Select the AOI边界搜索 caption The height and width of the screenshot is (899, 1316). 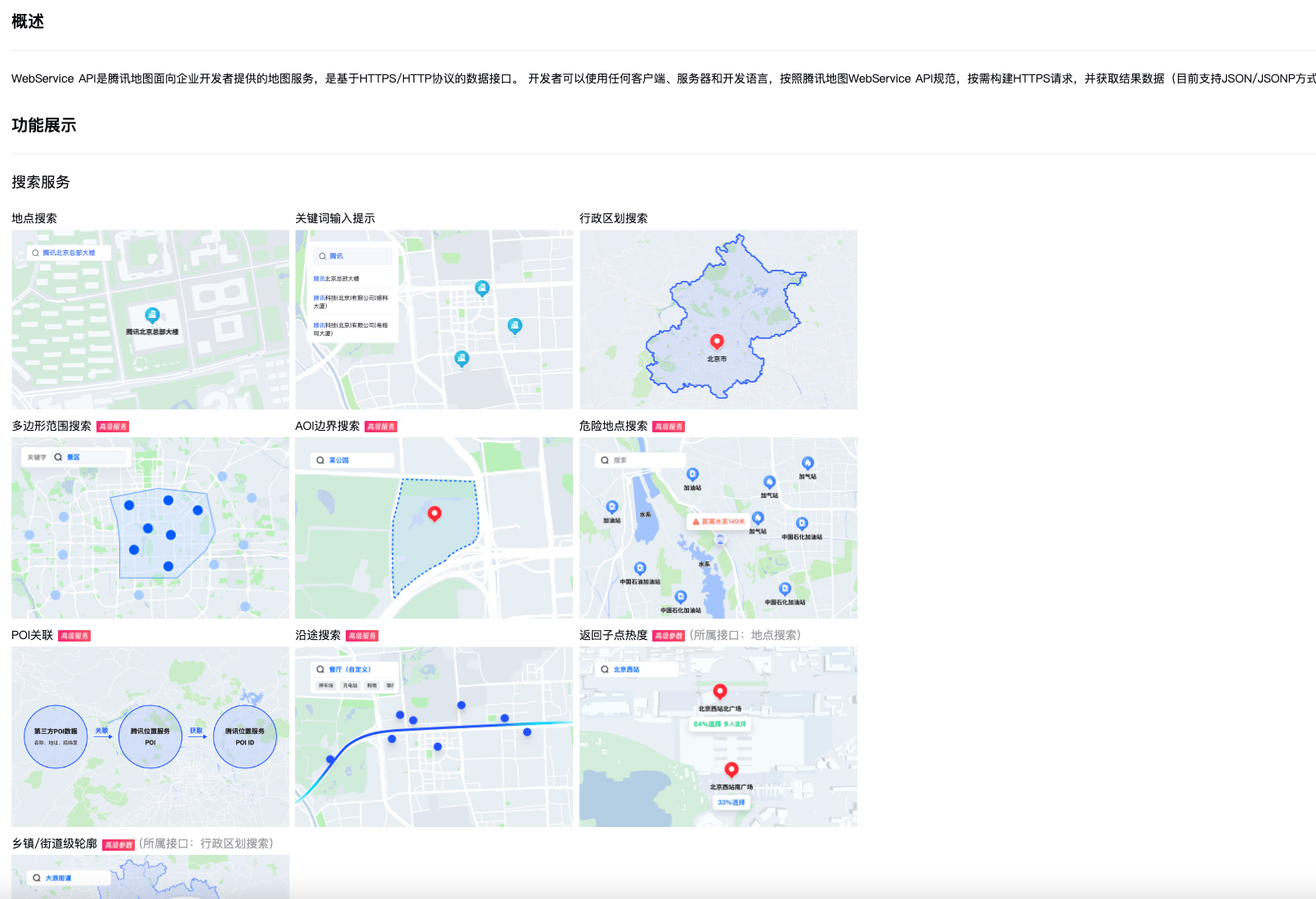[328, 426]
